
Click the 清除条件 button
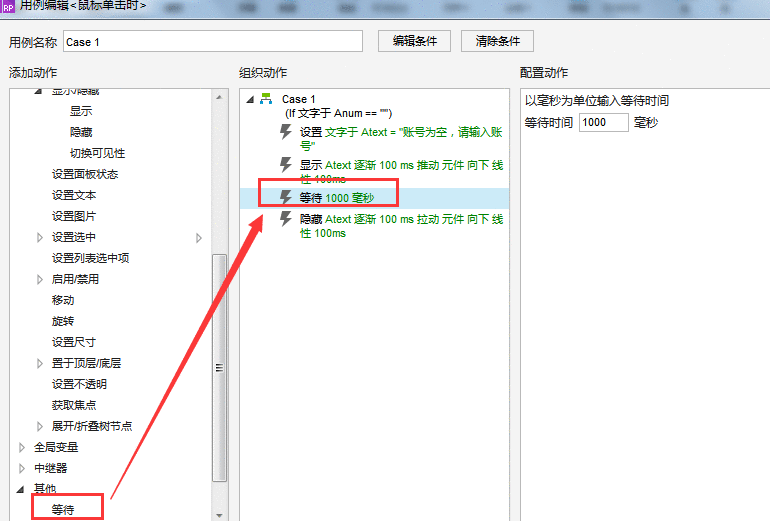pos(497,41)
